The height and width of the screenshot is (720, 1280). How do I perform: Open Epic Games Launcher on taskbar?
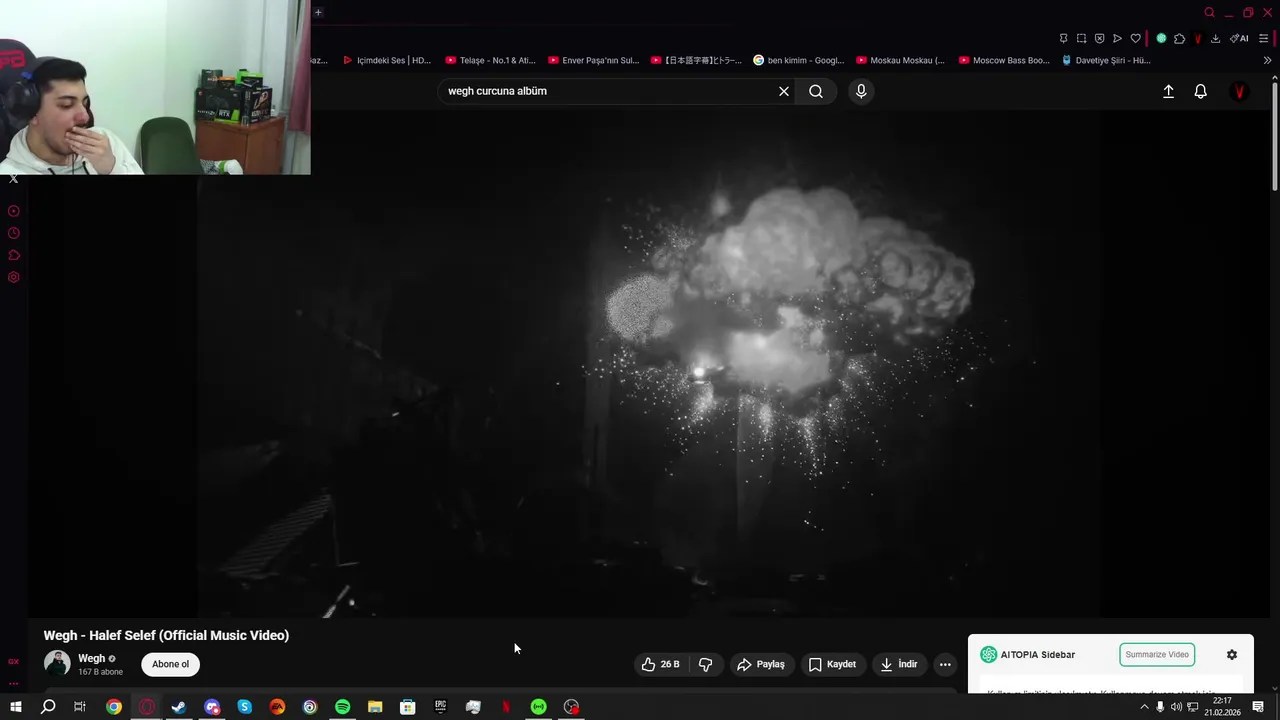(440, 707)
